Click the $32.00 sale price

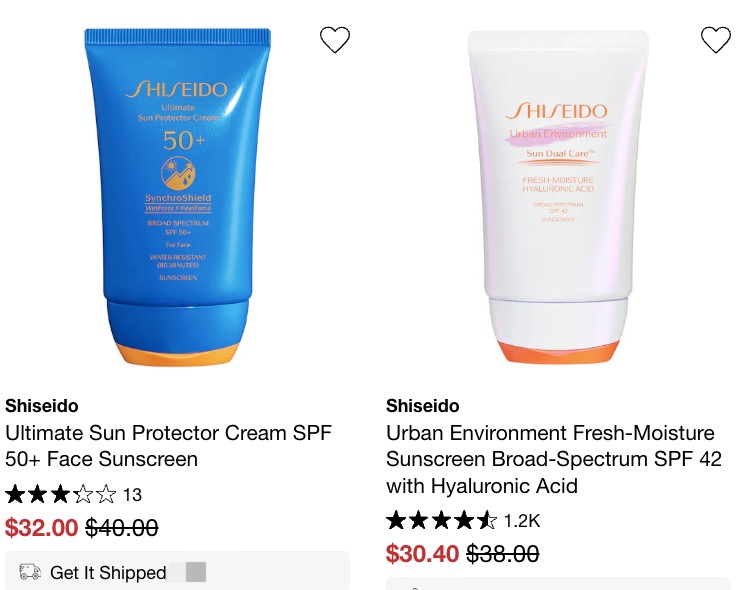pos(42,528)
